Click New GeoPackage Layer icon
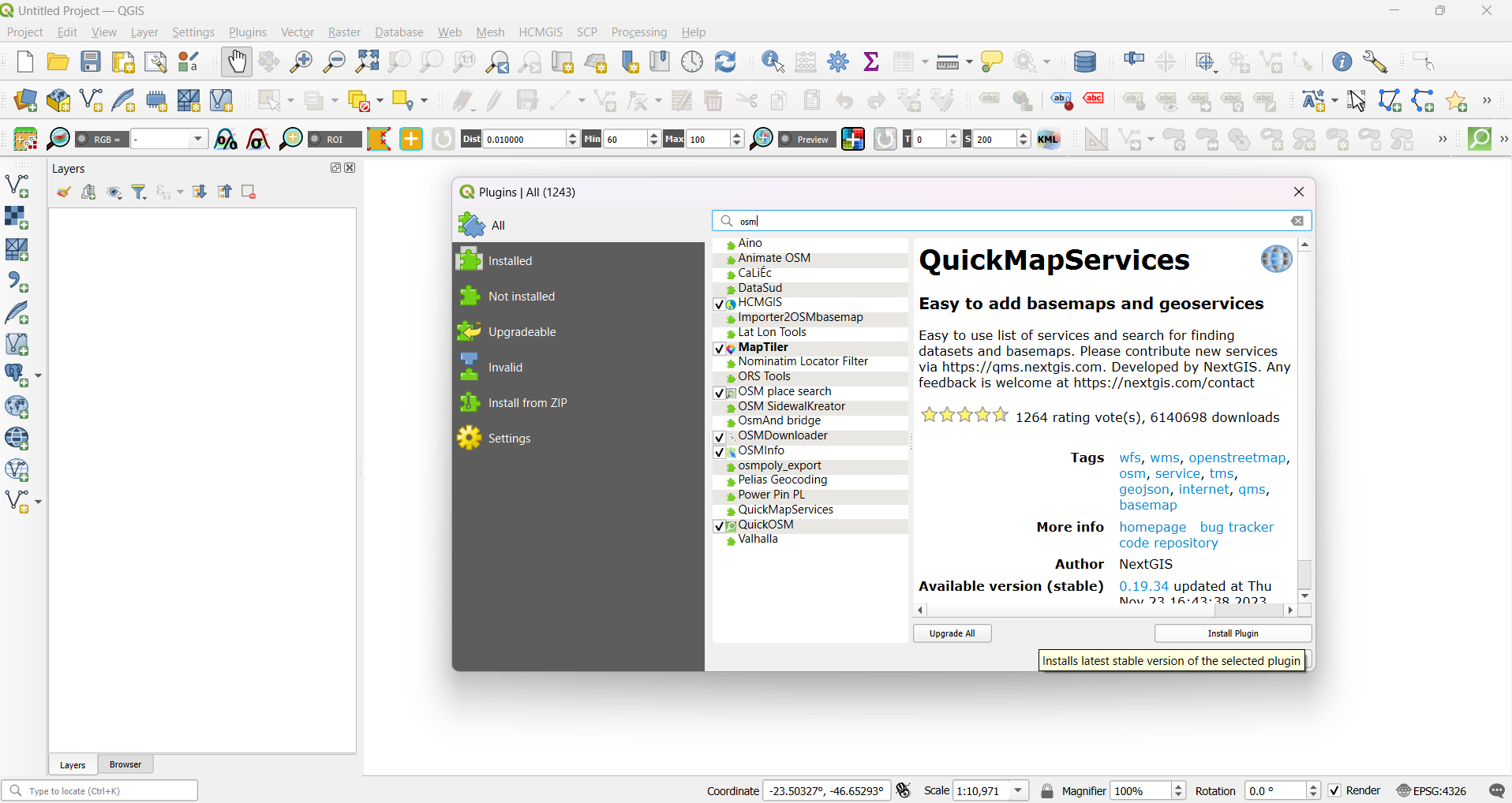The width and height of the screenshot is (1512, 803). [58, 100]
